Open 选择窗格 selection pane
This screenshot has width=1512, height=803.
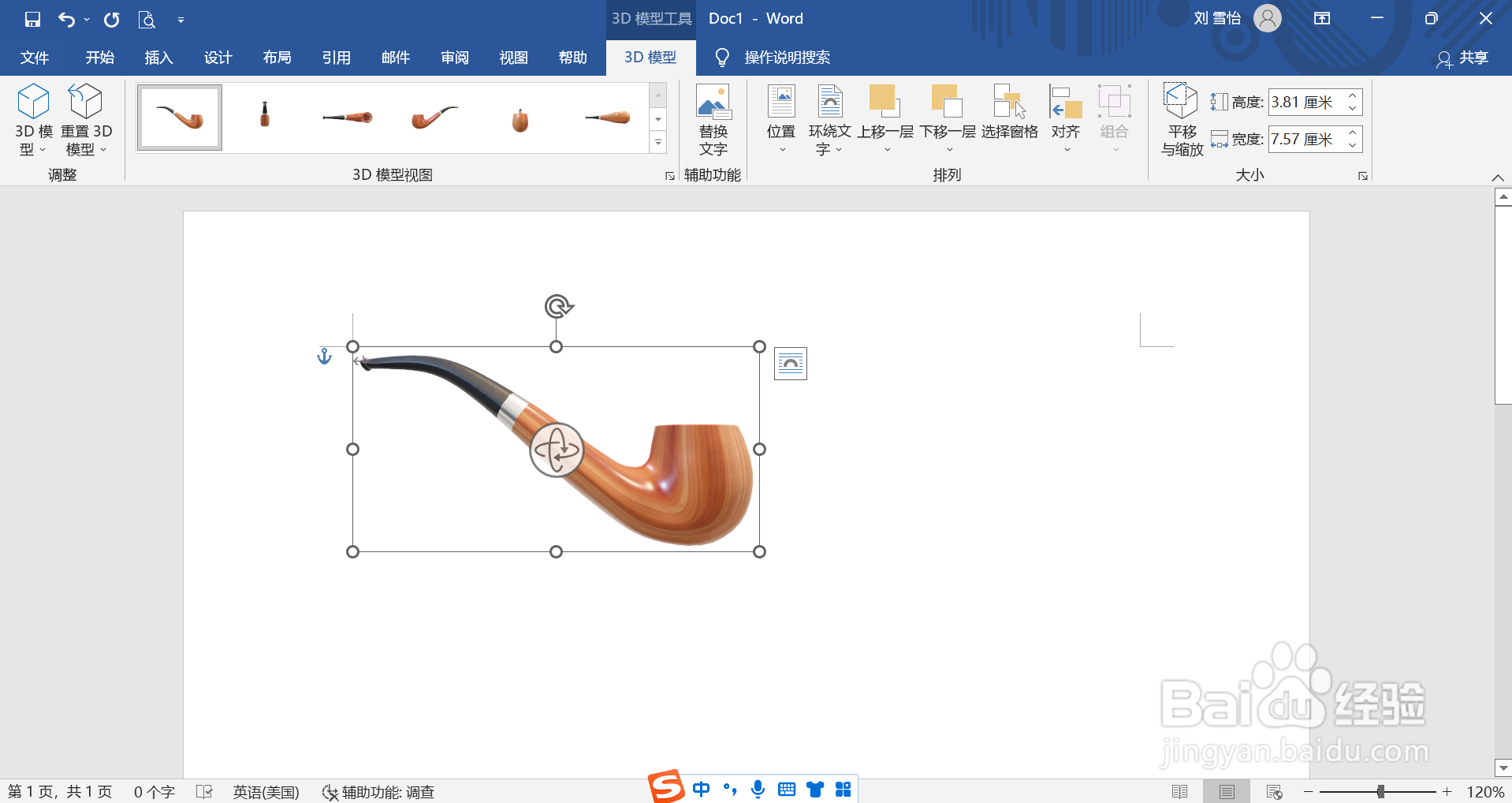click(x=1010, y=113)
